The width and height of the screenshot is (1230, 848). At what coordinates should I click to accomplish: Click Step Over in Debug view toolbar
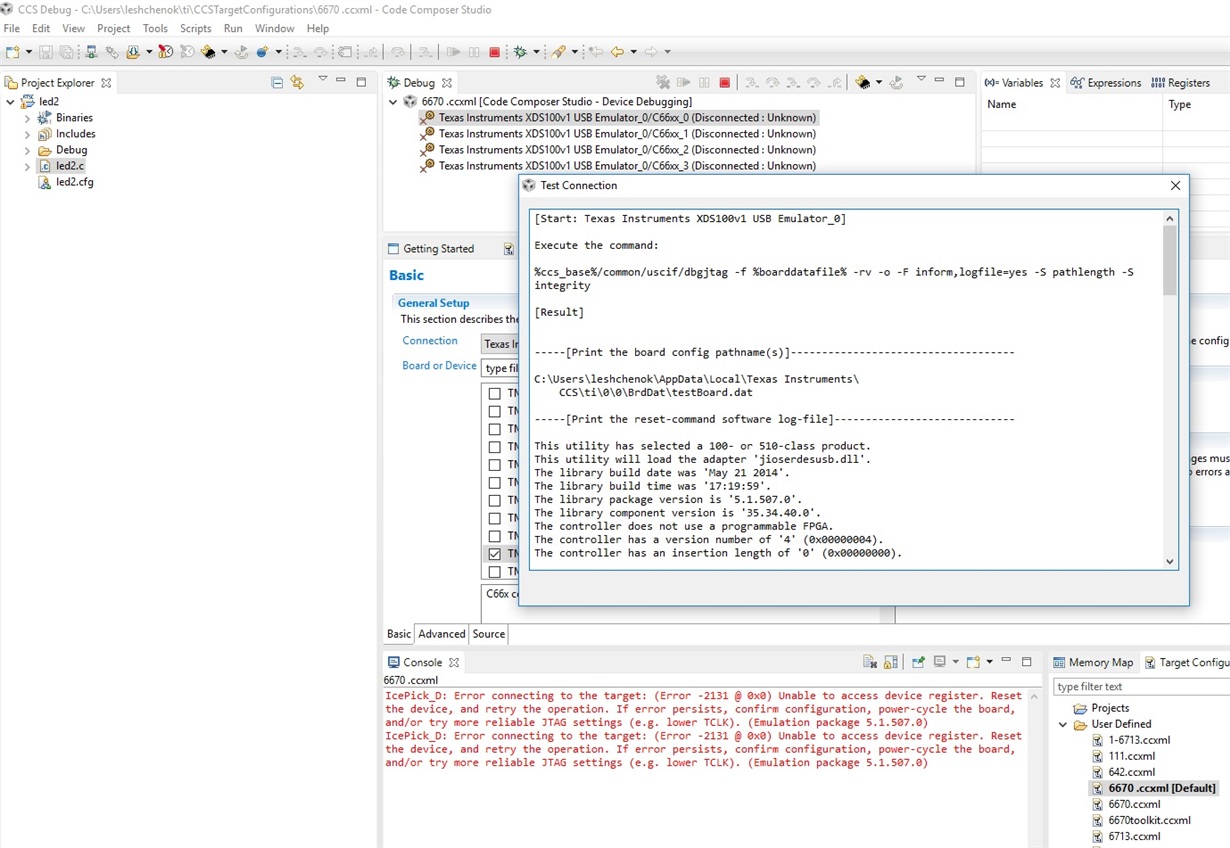click(x=773, y=82)
